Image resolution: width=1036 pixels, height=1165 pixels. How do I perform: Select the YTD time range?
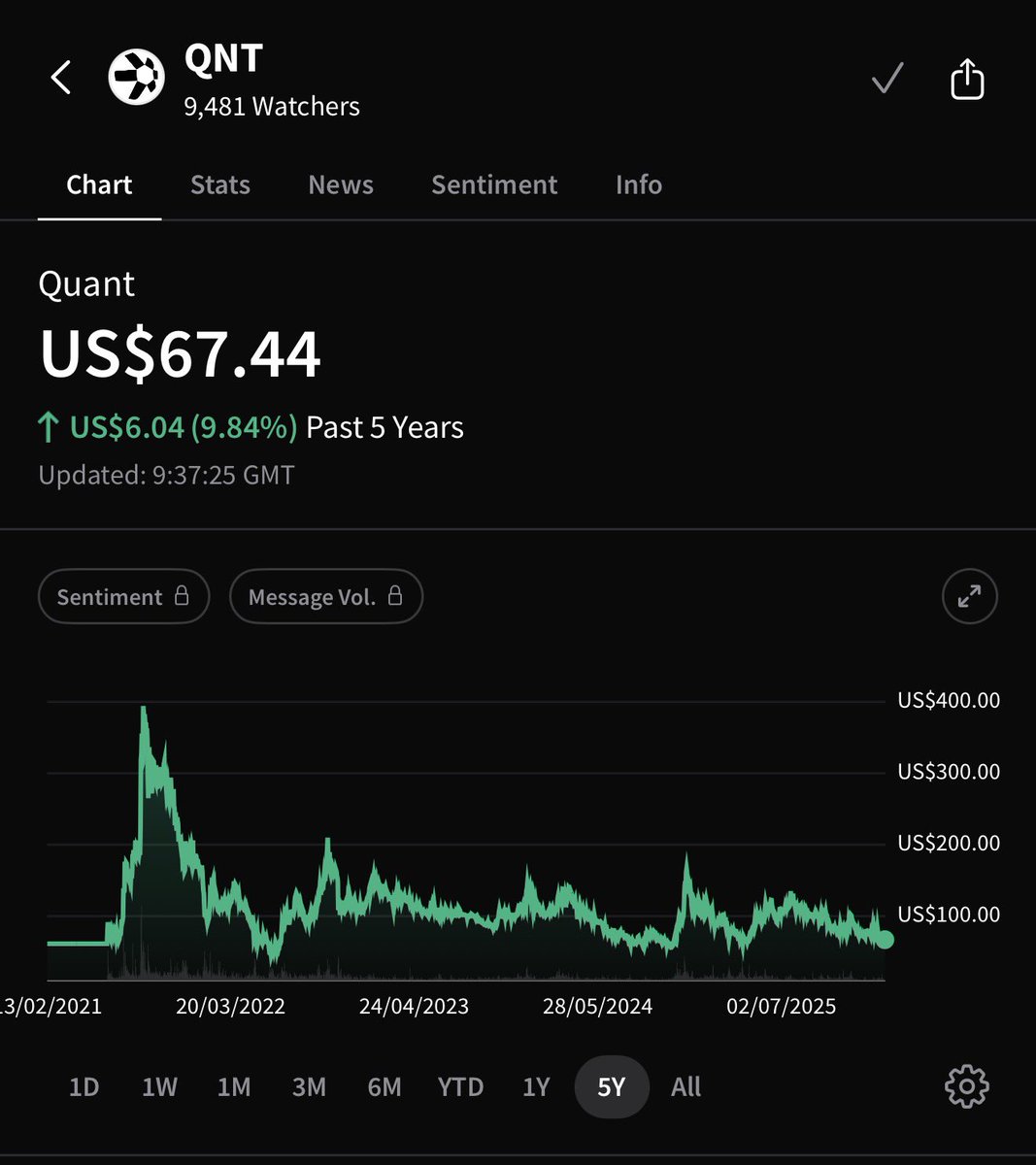click(x=460, y=1087)
